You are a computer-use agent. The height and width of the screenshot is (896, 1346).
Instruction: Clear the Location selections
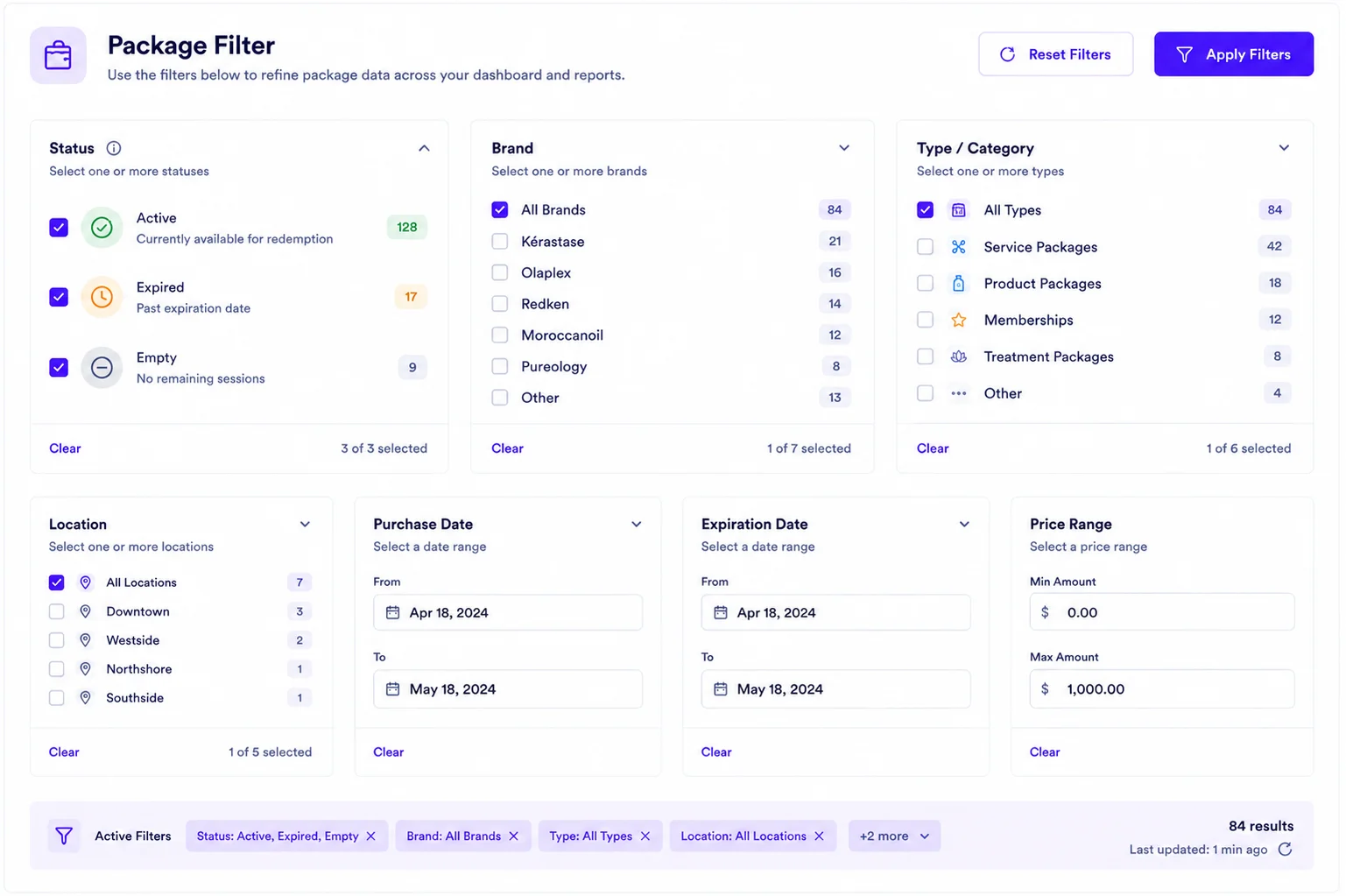[64, 752]
